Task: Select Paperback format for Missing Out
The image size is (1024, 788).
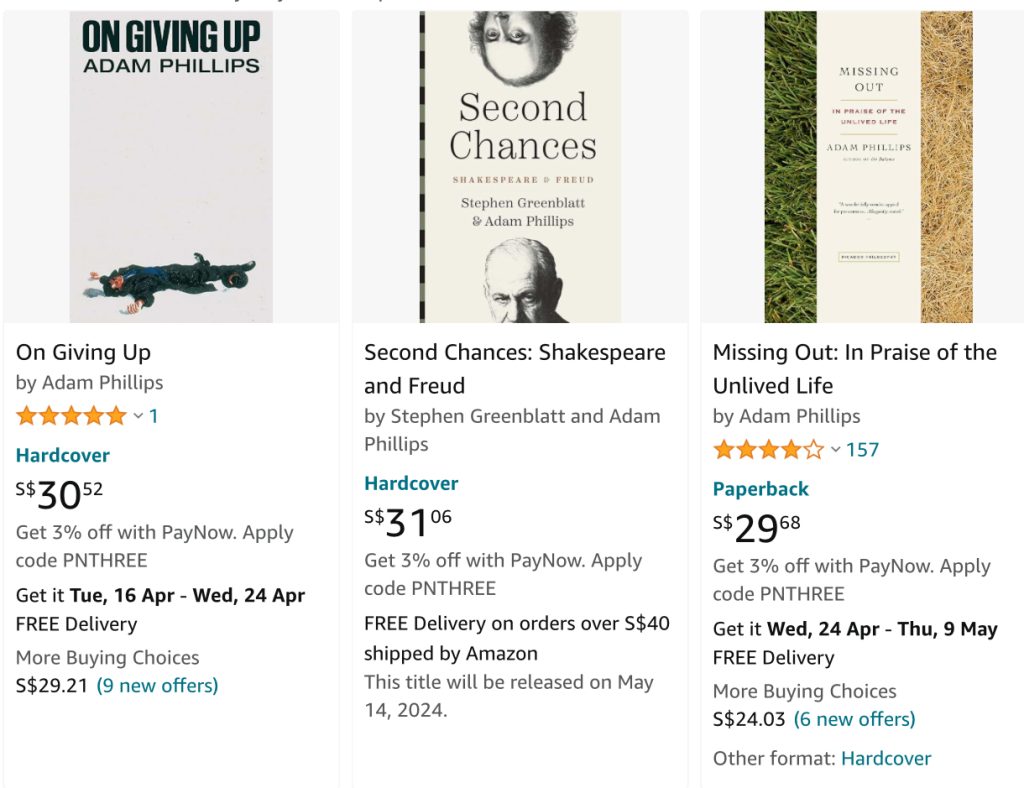Action: pyautogui.click(x=760, y=489)
